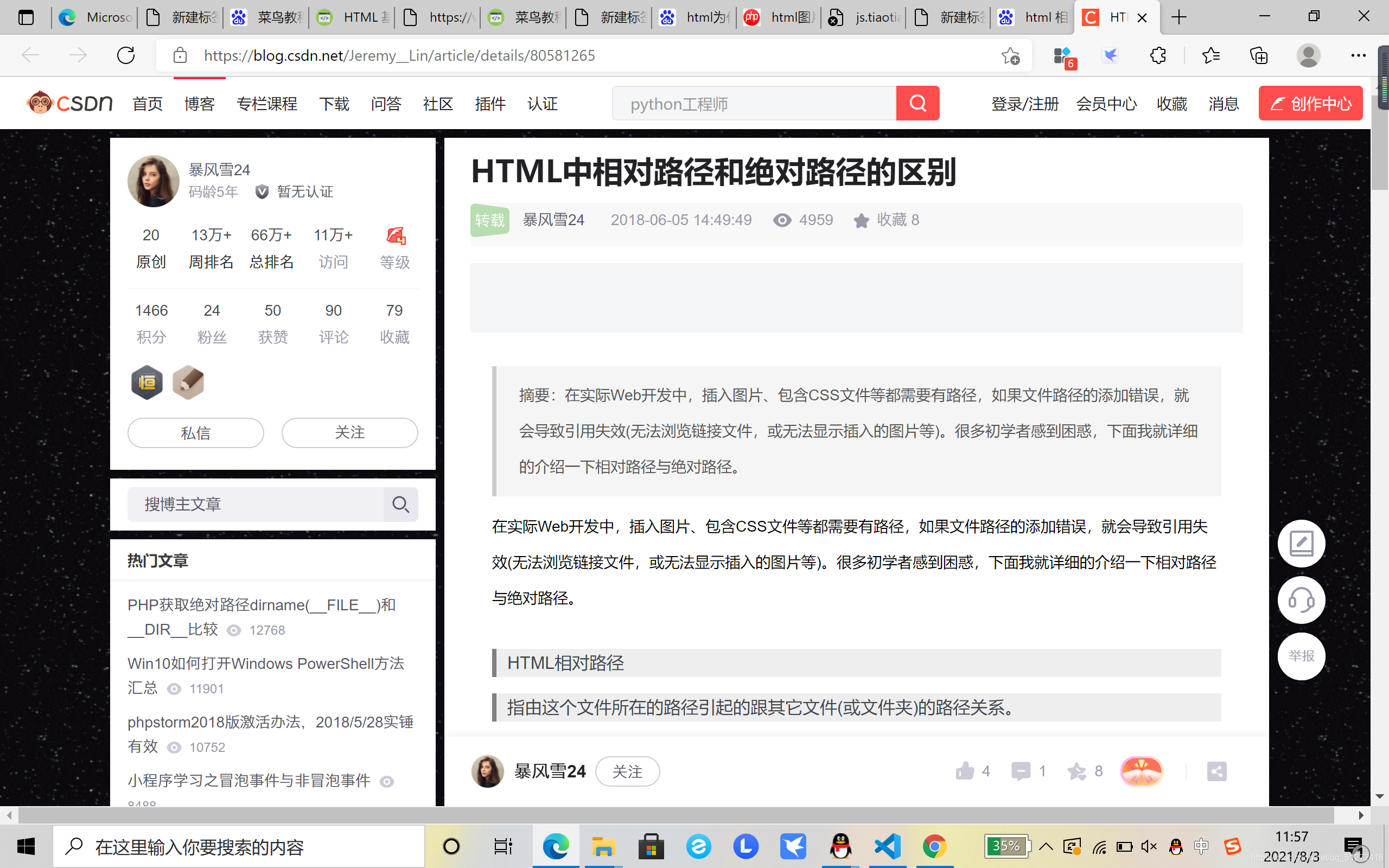Click the article header 收藏 8 star
1389x868 pixels.
[861, 220]
